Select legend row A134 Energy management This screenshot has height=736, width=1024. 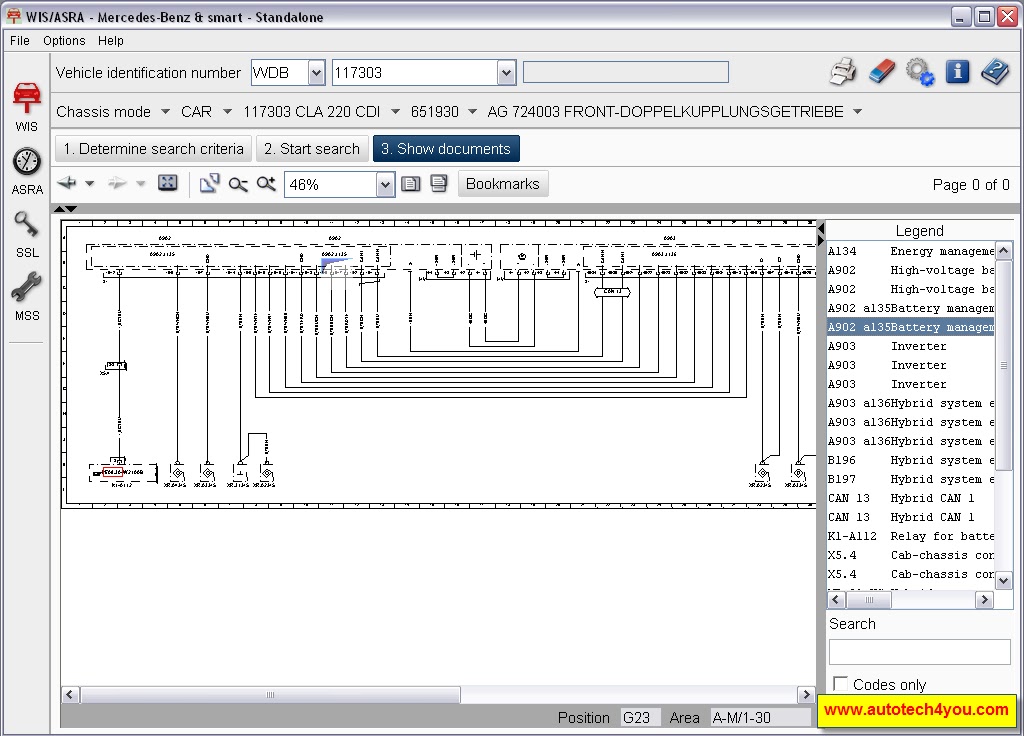coord(910,251)
